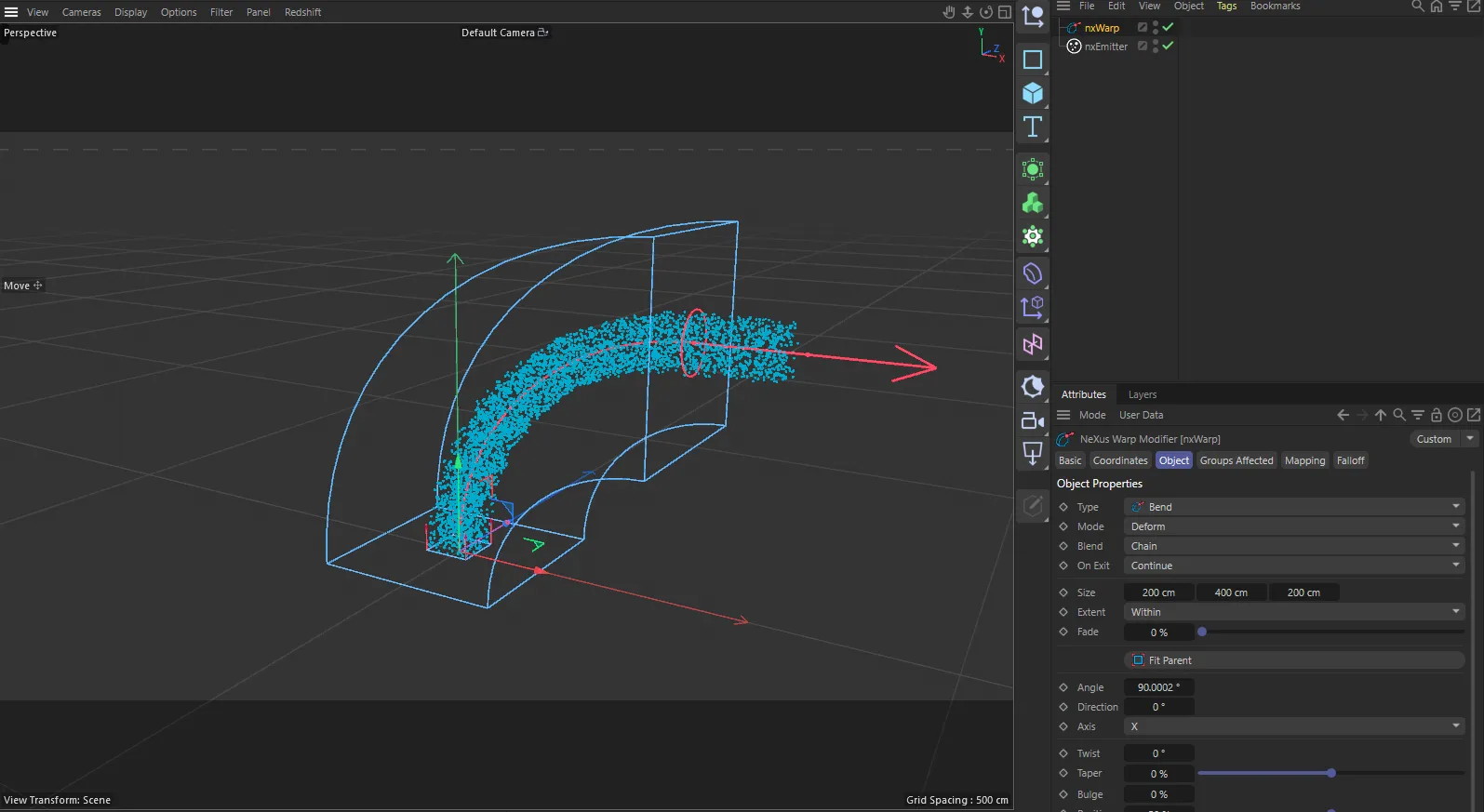Select the cube primitive tool icon
Image resolution: width=1484 pixels, height=812 pixels.
click(x=1033, y=93)
